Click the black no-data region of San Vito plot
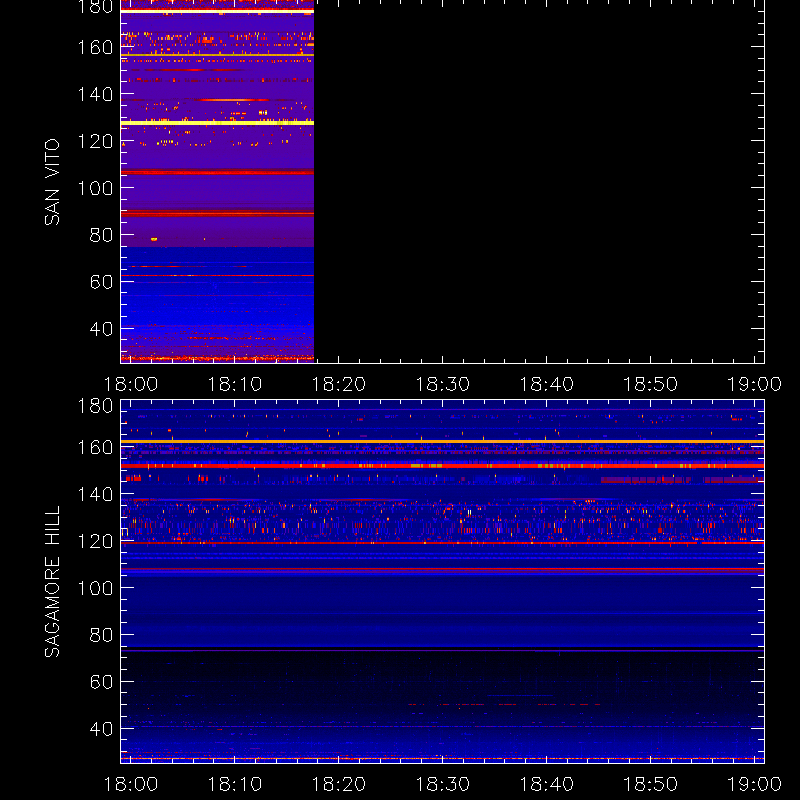This screenshot has height=800, width=800. (x=539, y=181)
